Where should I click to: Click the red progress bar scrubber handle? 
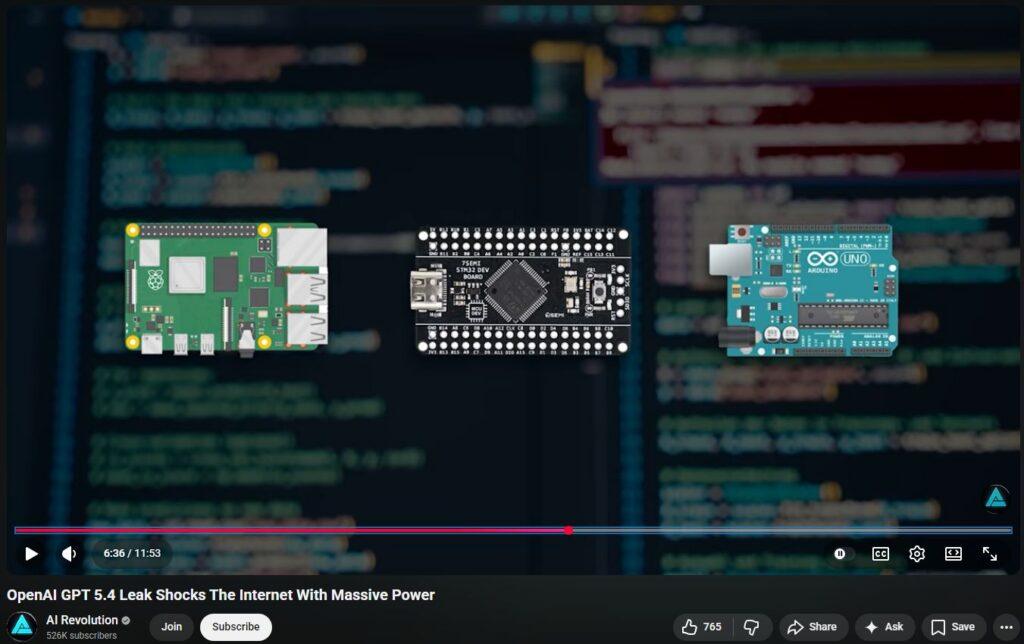pos(568,530)
